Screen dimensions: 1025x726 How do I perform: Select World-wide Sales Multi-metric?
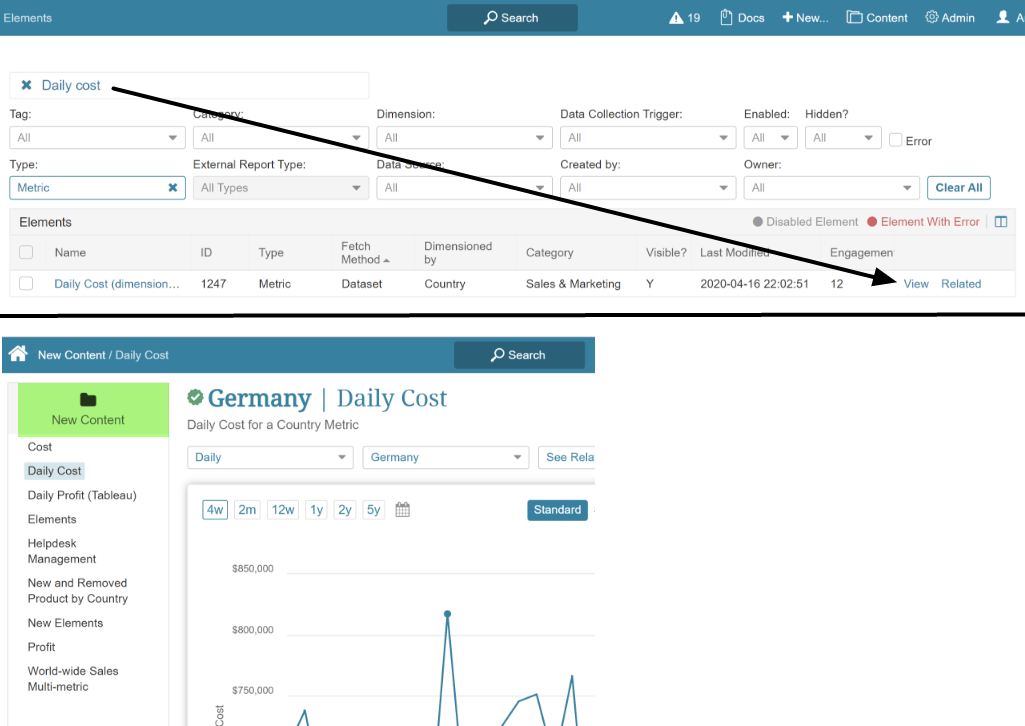tap(73, 678)
